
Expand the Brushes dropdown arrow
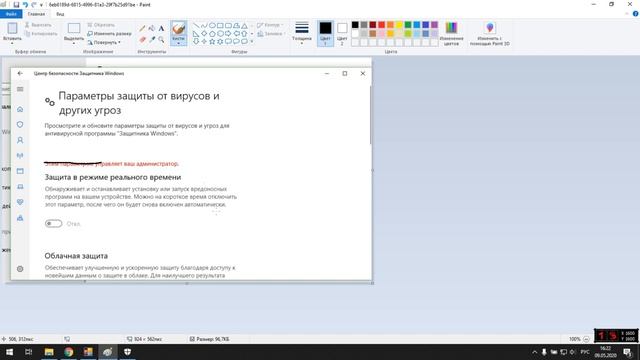click(178, 43)
